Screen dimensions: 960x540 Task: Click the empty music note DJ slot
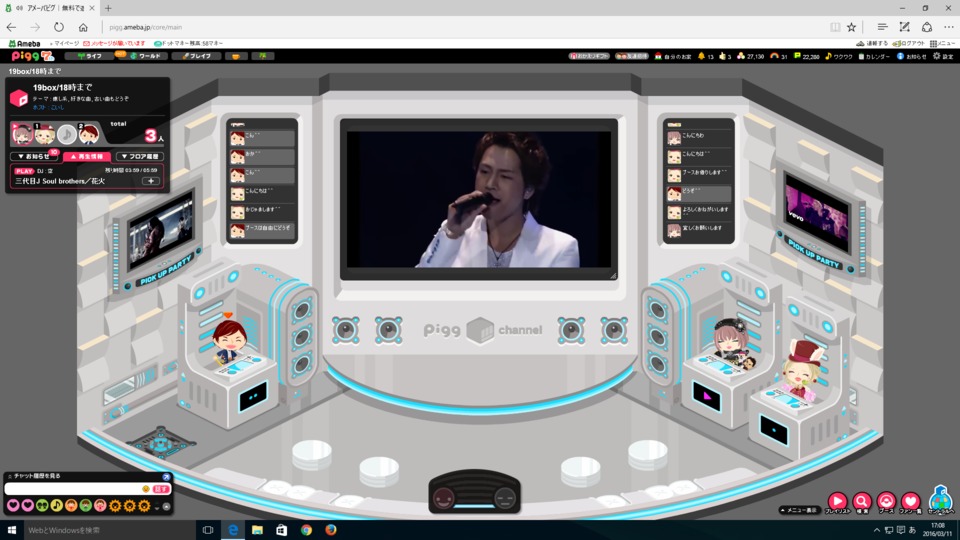67,134
